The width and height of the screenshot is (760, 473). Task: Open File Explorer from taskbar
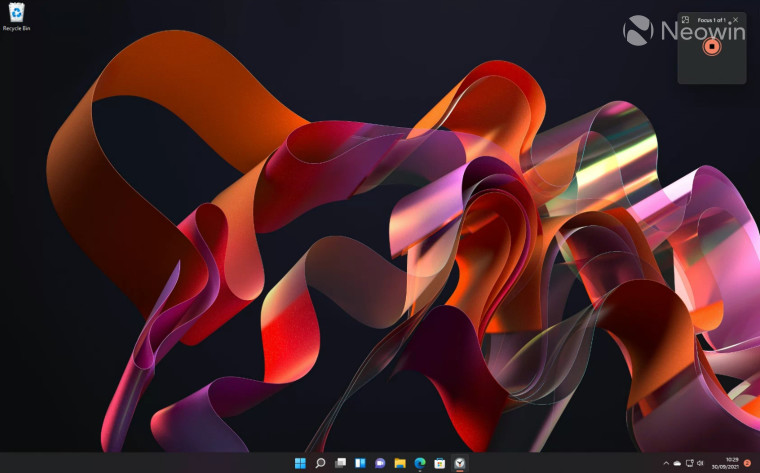coord(400,463)
